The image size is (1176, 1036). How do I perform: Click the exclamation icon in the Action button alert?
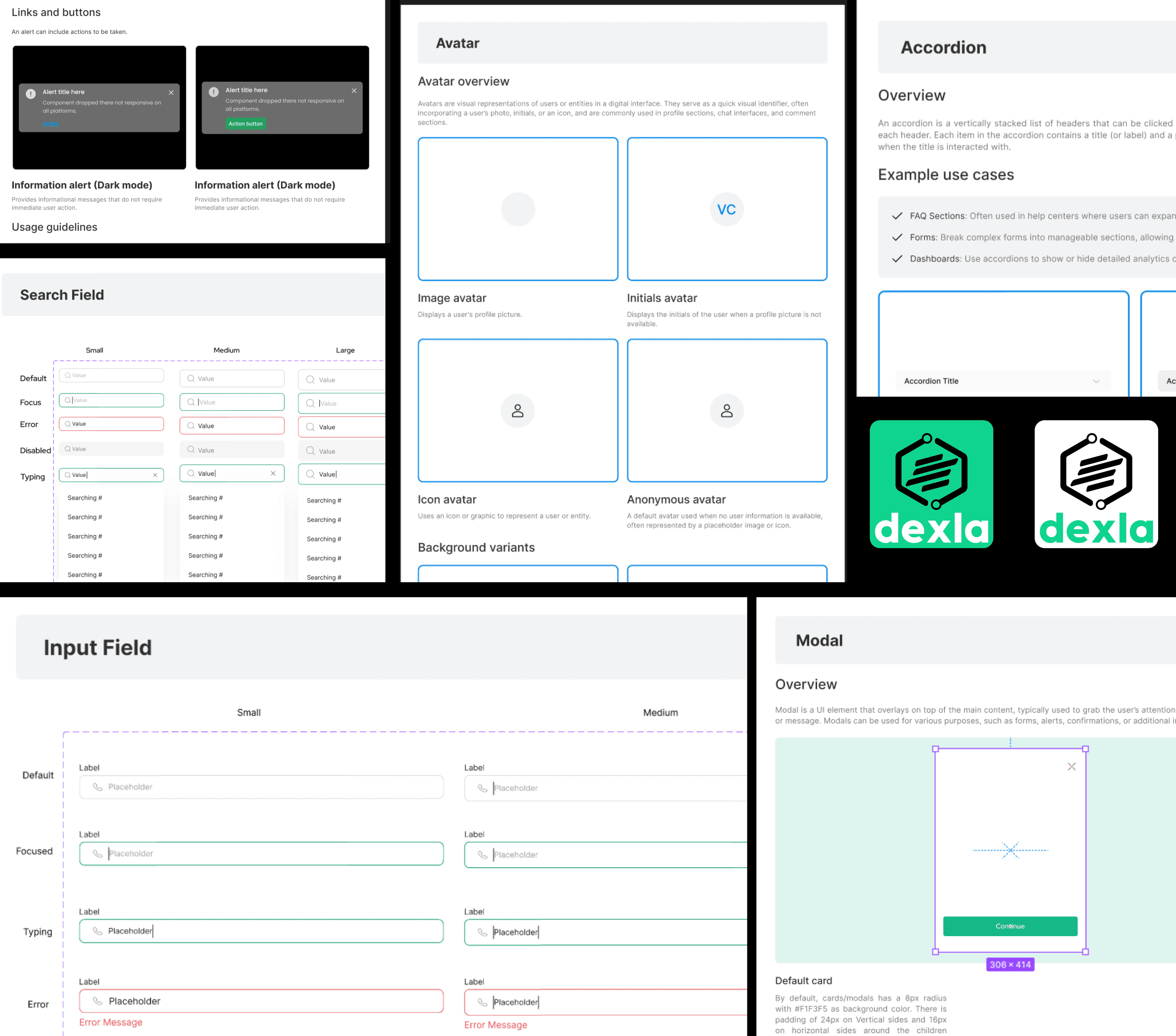[x=213, y=92]
